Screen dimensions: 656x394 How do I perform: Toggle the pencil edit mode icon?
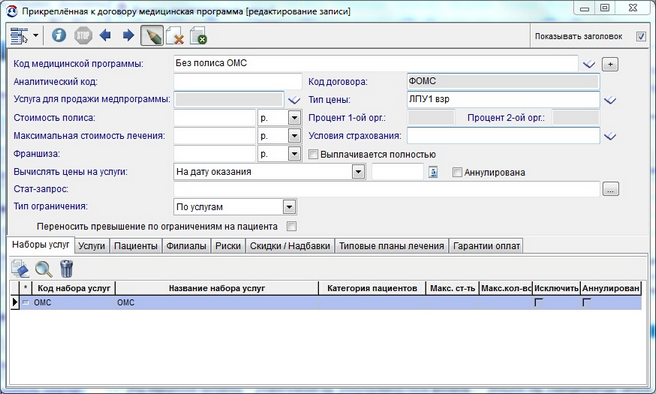pos(152,36)
